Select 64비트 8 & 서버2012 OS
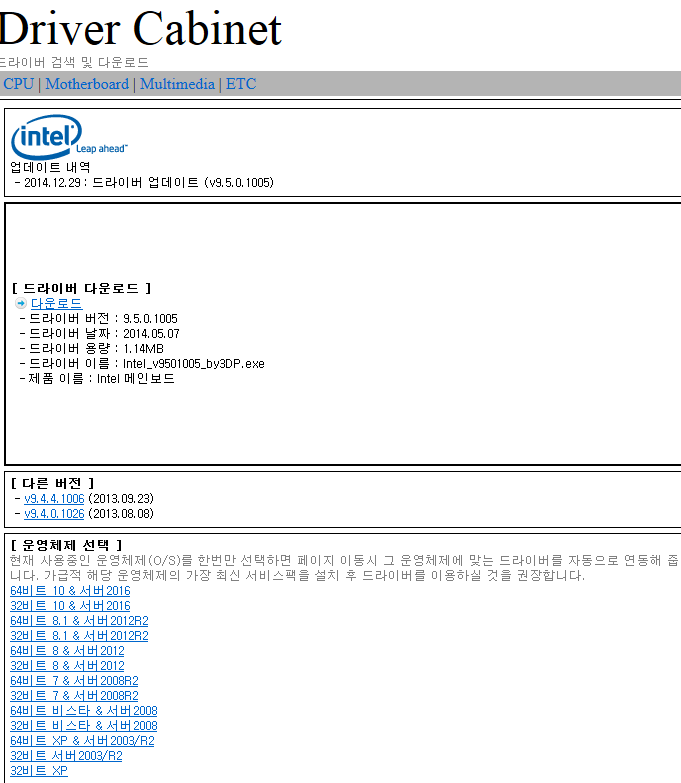This screenshot has width=681, height=783. [x=67, y=651]
